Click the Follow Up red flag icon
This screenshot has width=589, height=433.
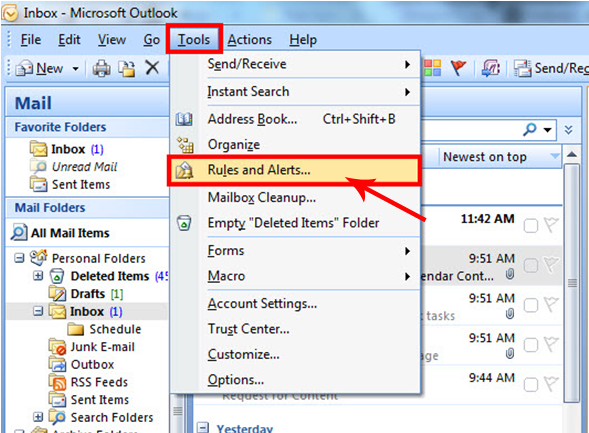click(458, 68)
